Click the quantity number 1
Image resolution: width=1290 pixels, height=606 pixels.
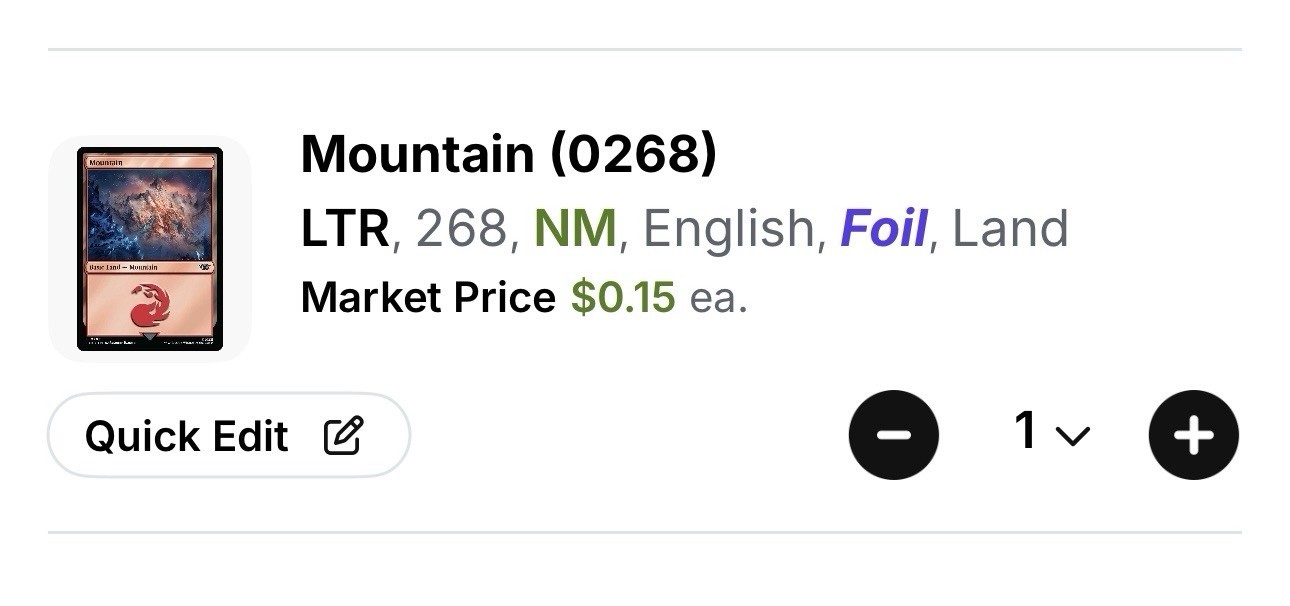[x=1025, y=431]
